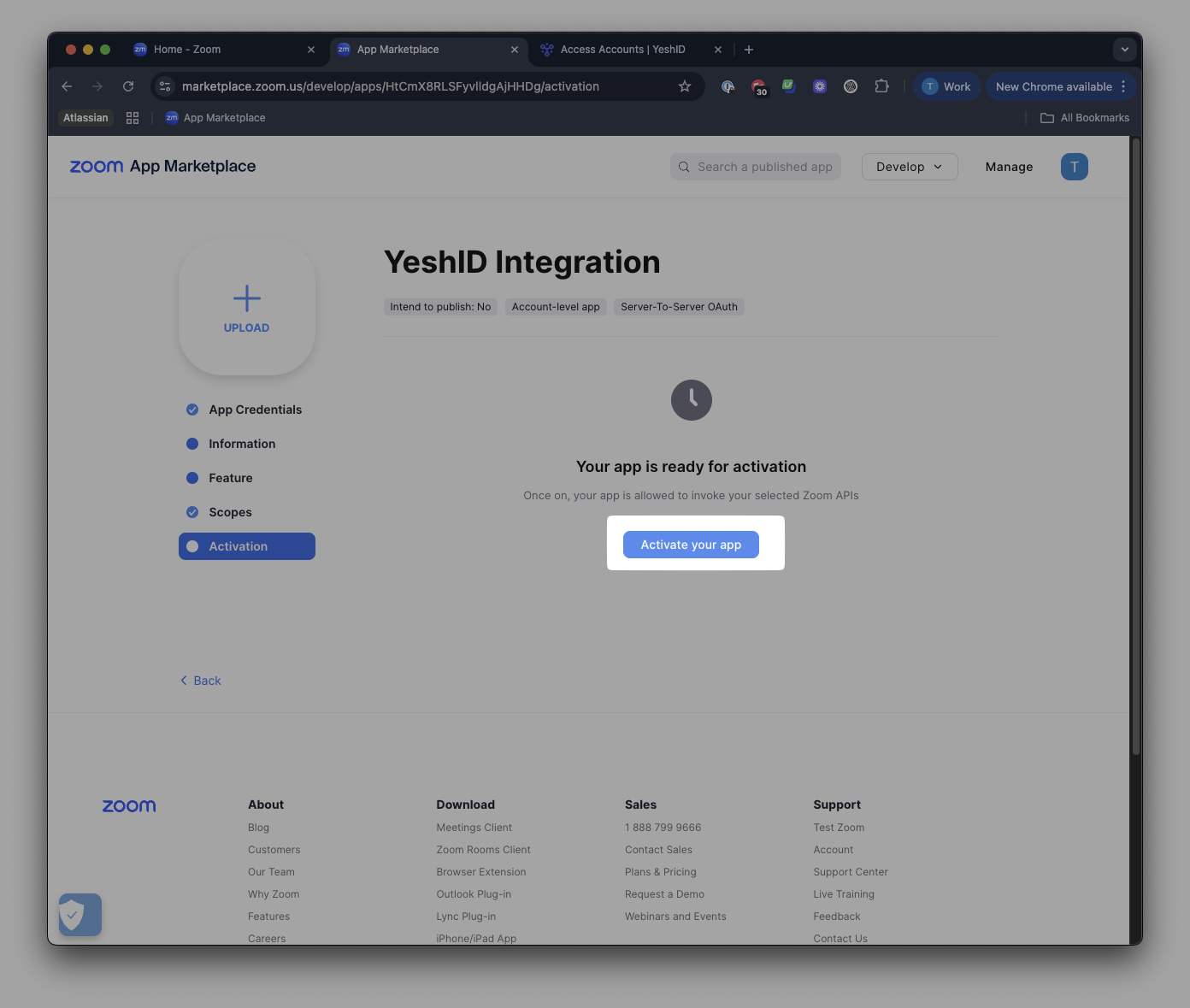Go Back via the Back link
This screenshot has width=1190, height=1008.
[x=201, y=681]
